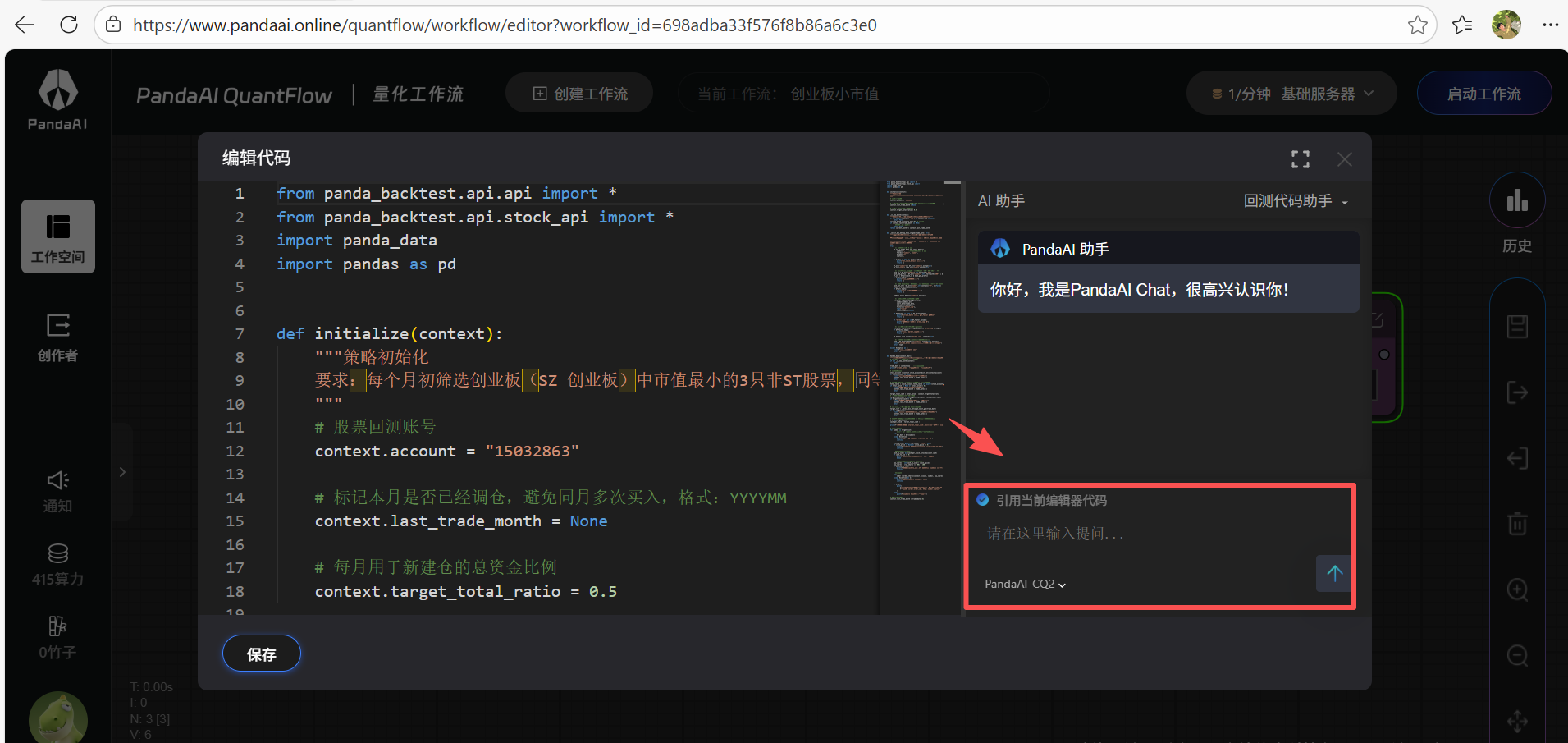Reload the page with the refresh icon
Viewport: 1568px width, 743px height.
coord(69,25)
